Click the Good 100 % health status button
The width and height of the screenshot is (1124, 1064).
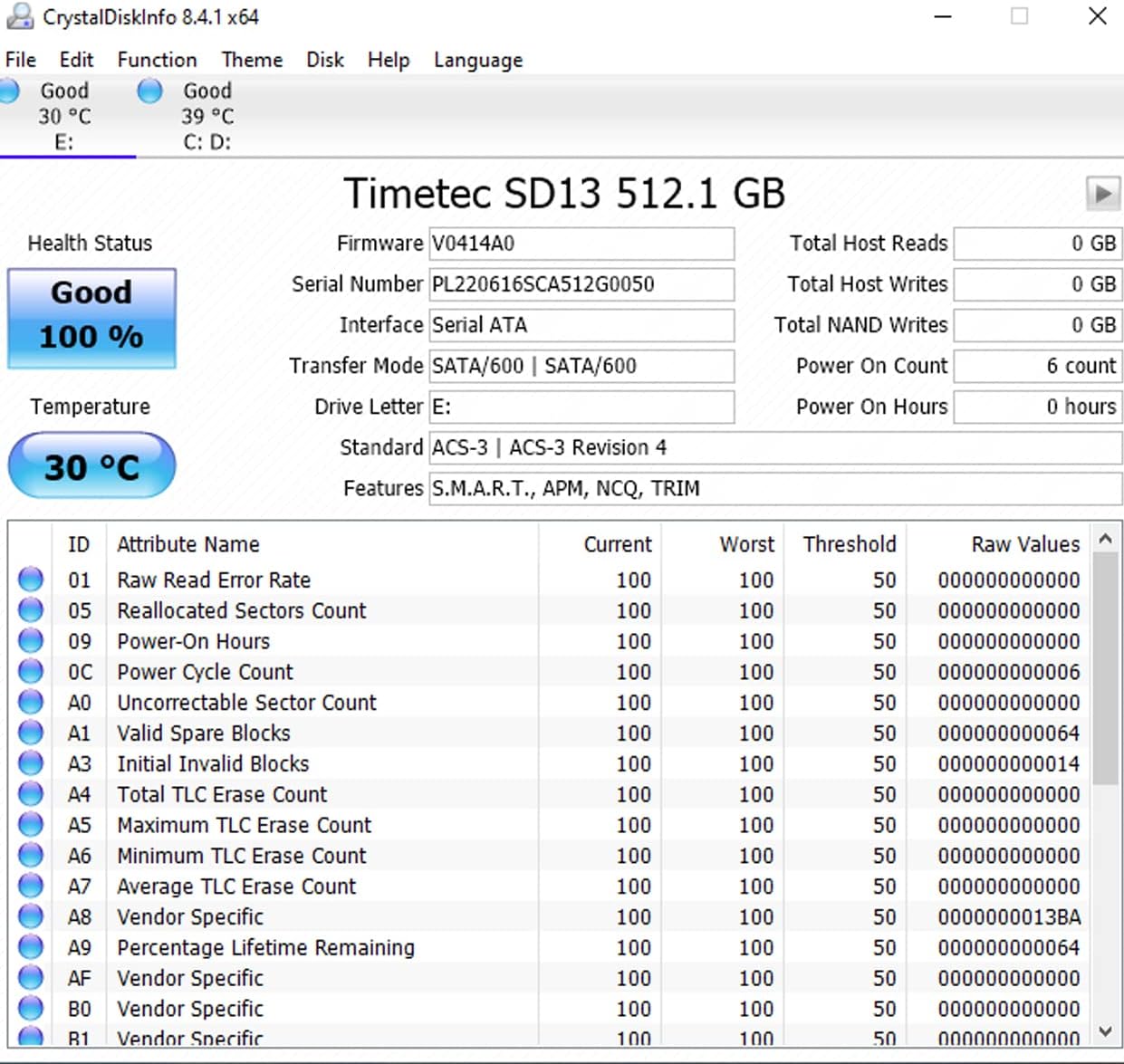click(x=91, y=318)
